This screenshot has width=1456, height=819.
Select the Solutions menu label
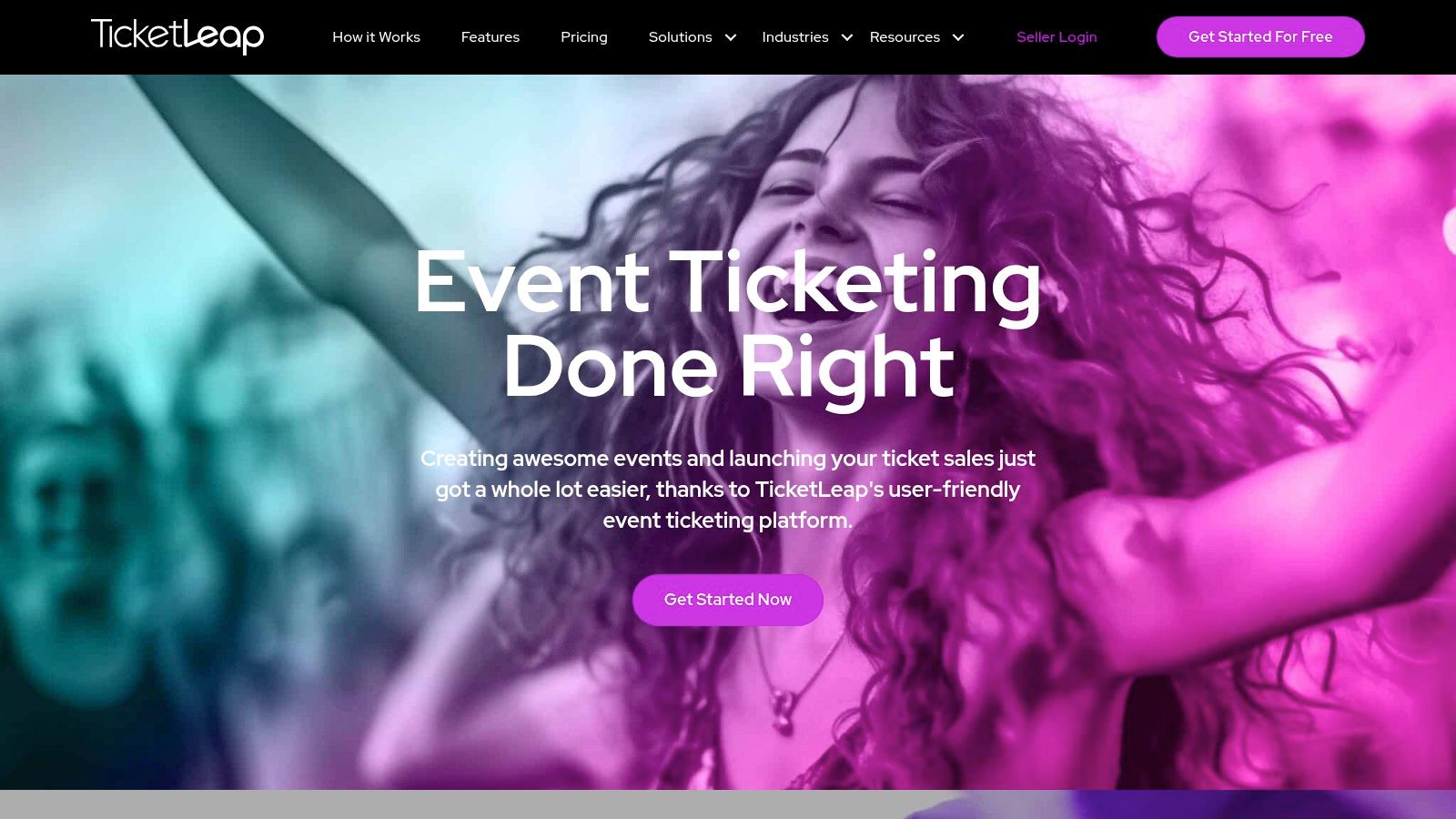coord(680,37)
